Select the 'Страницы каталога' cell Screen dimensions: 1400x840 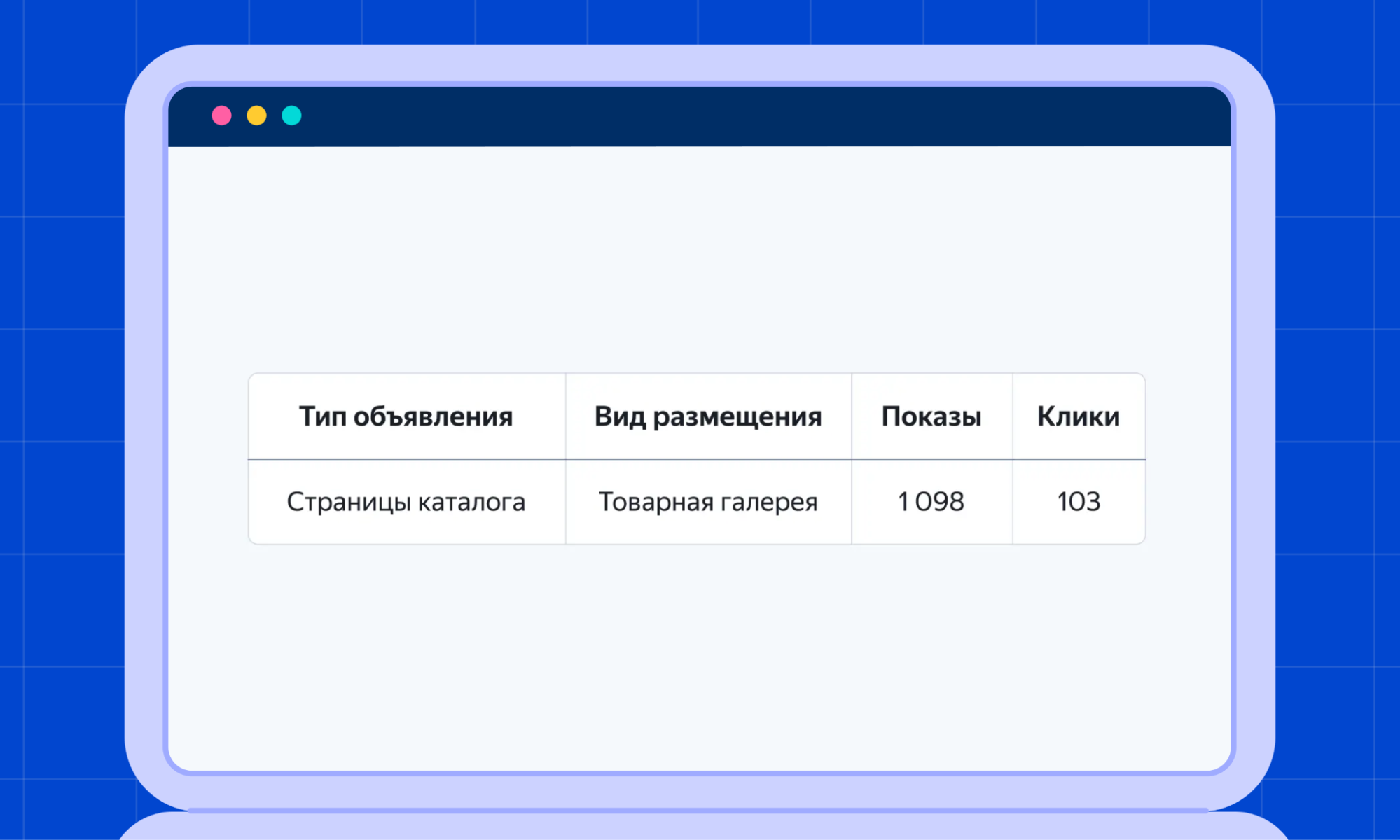406,502
